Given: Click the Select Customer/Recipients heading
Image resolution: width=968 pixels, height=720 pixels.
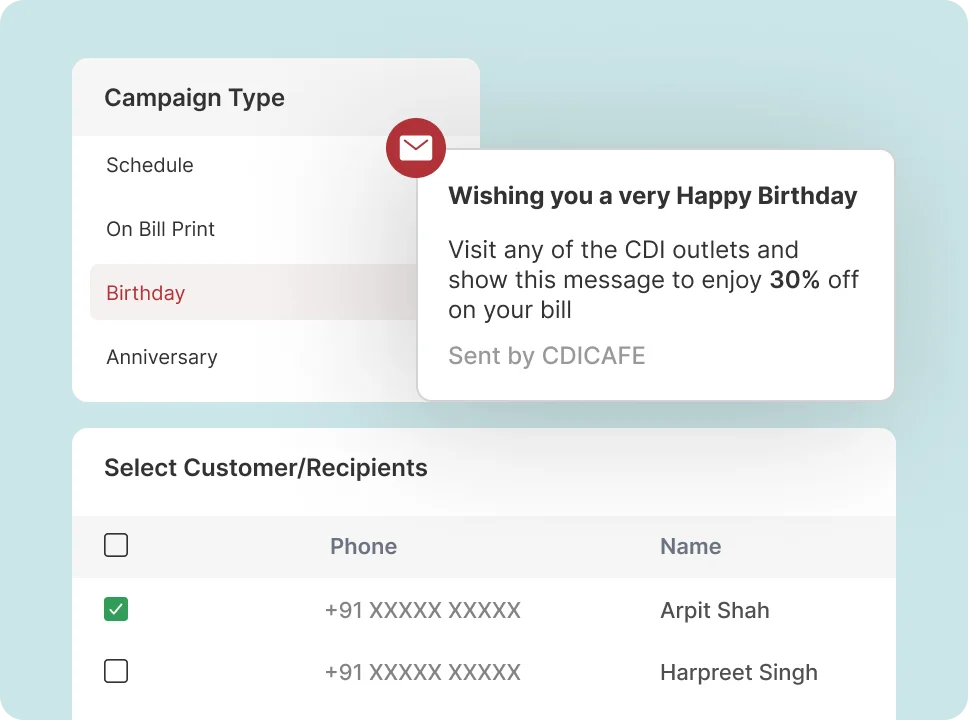Looking at the screenshot, I should tap(266, 468).
